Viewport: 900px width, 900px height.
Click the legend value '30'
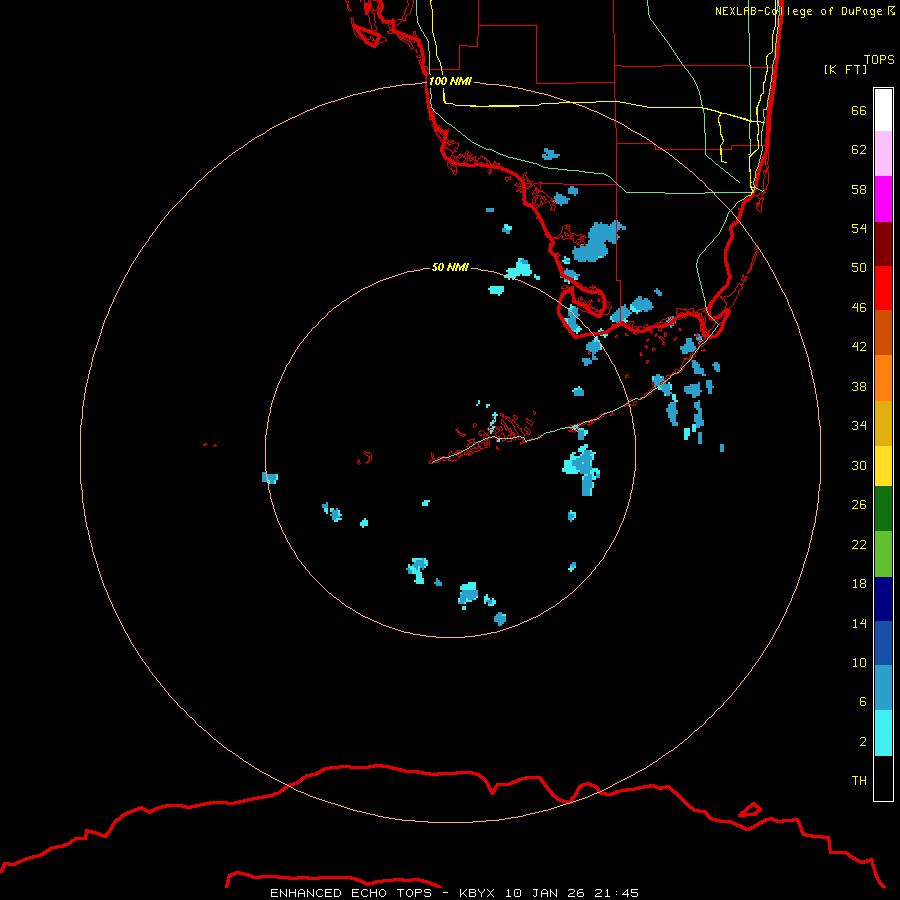tap(859, 465)
